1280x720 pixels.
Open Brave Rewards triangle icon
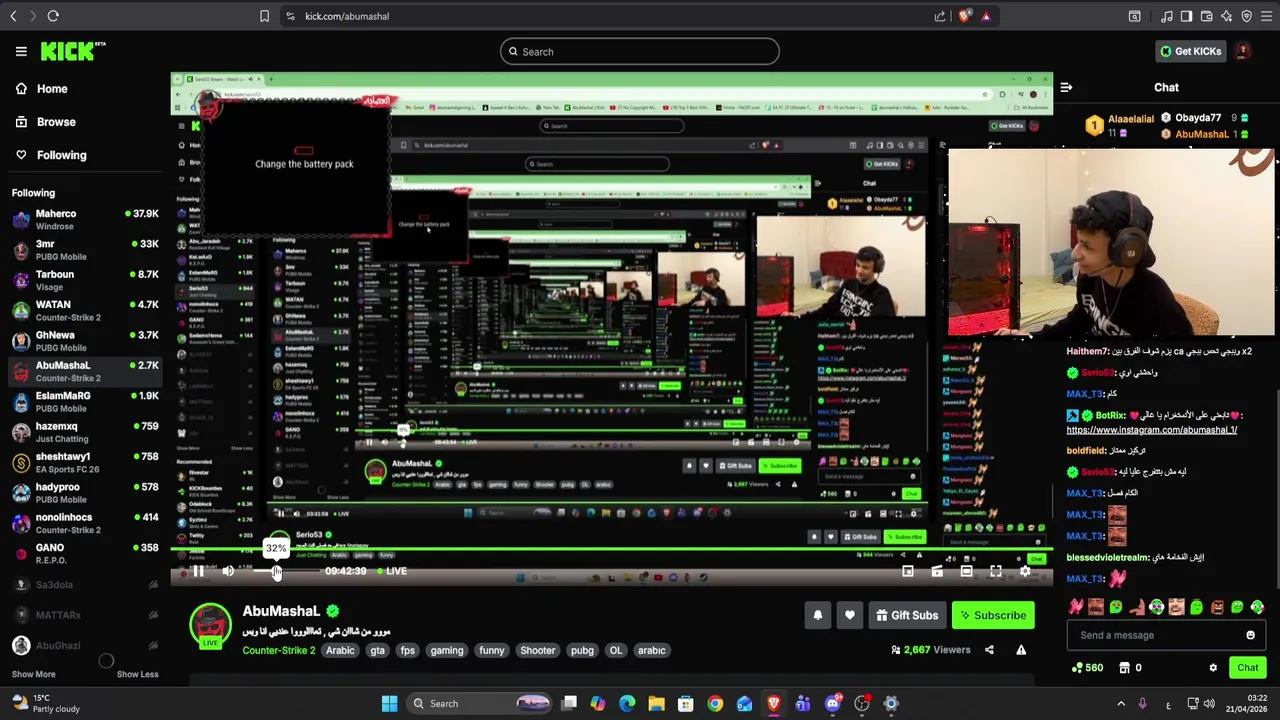[986, 16]
